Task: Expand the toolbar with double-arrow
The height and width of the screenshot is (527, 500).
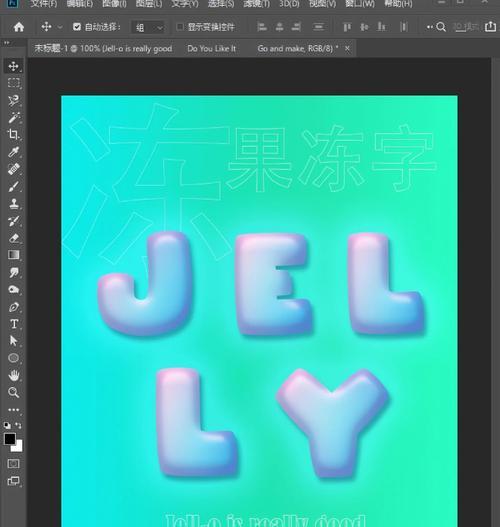Action: [7, 43]
